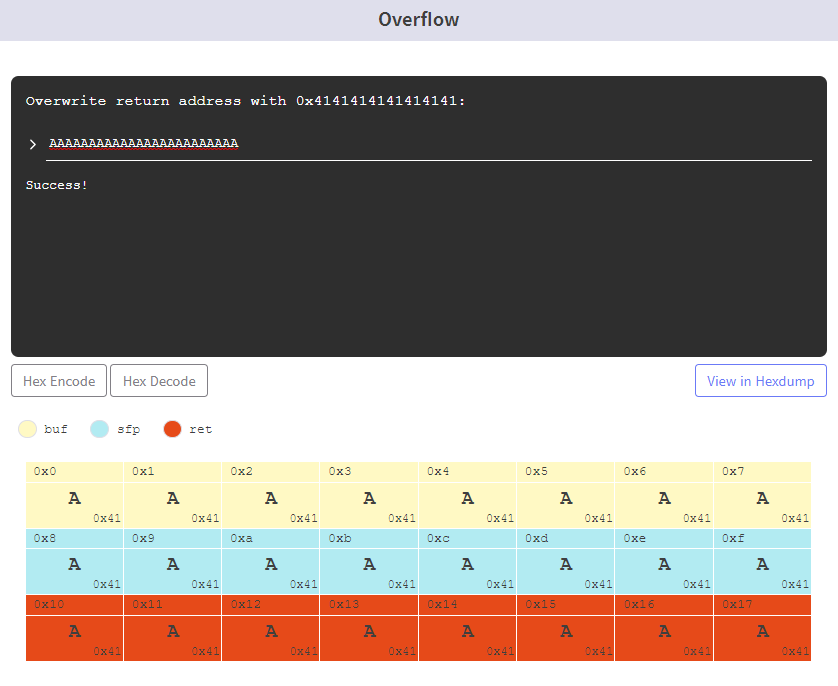Viewport: 838px width, 686px height.
Task: Click ret cell offset 0x12
Action: 271,628
